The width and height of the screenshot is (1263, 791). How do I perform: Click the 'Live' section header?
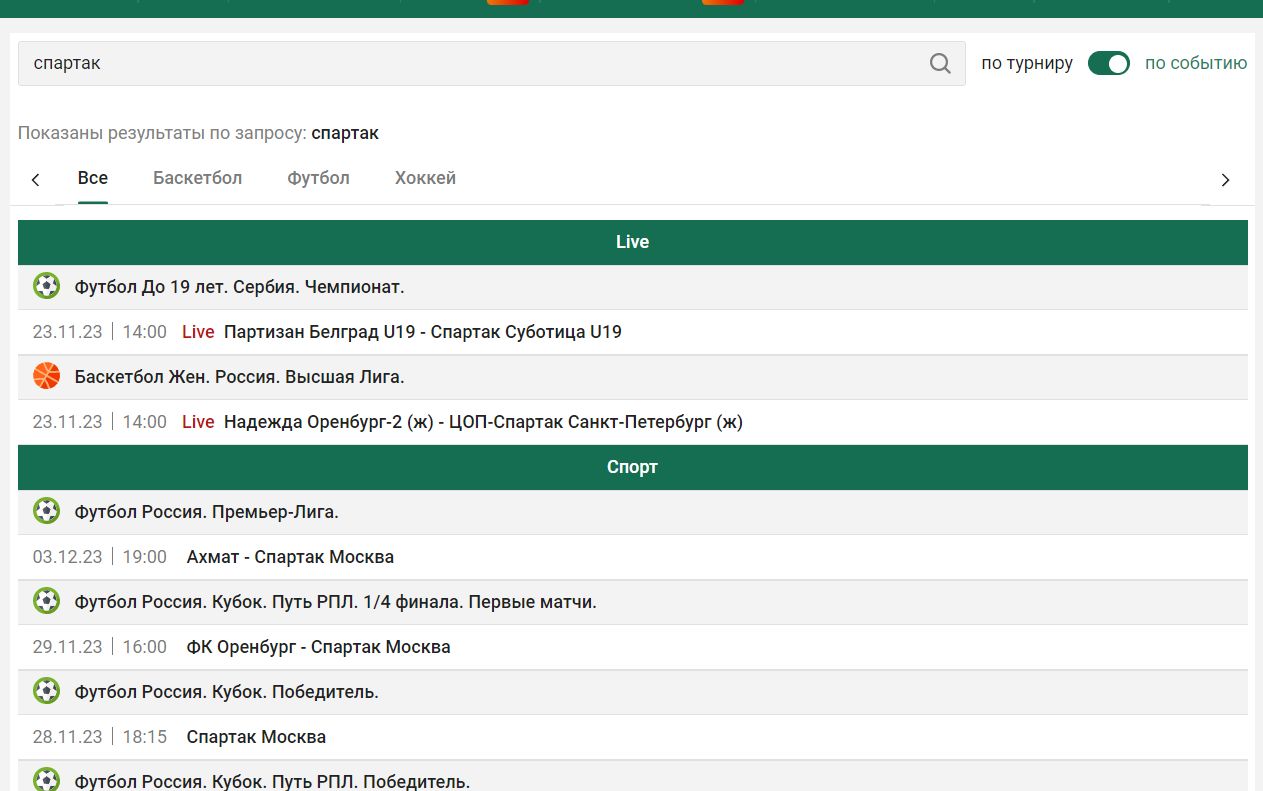633,242
